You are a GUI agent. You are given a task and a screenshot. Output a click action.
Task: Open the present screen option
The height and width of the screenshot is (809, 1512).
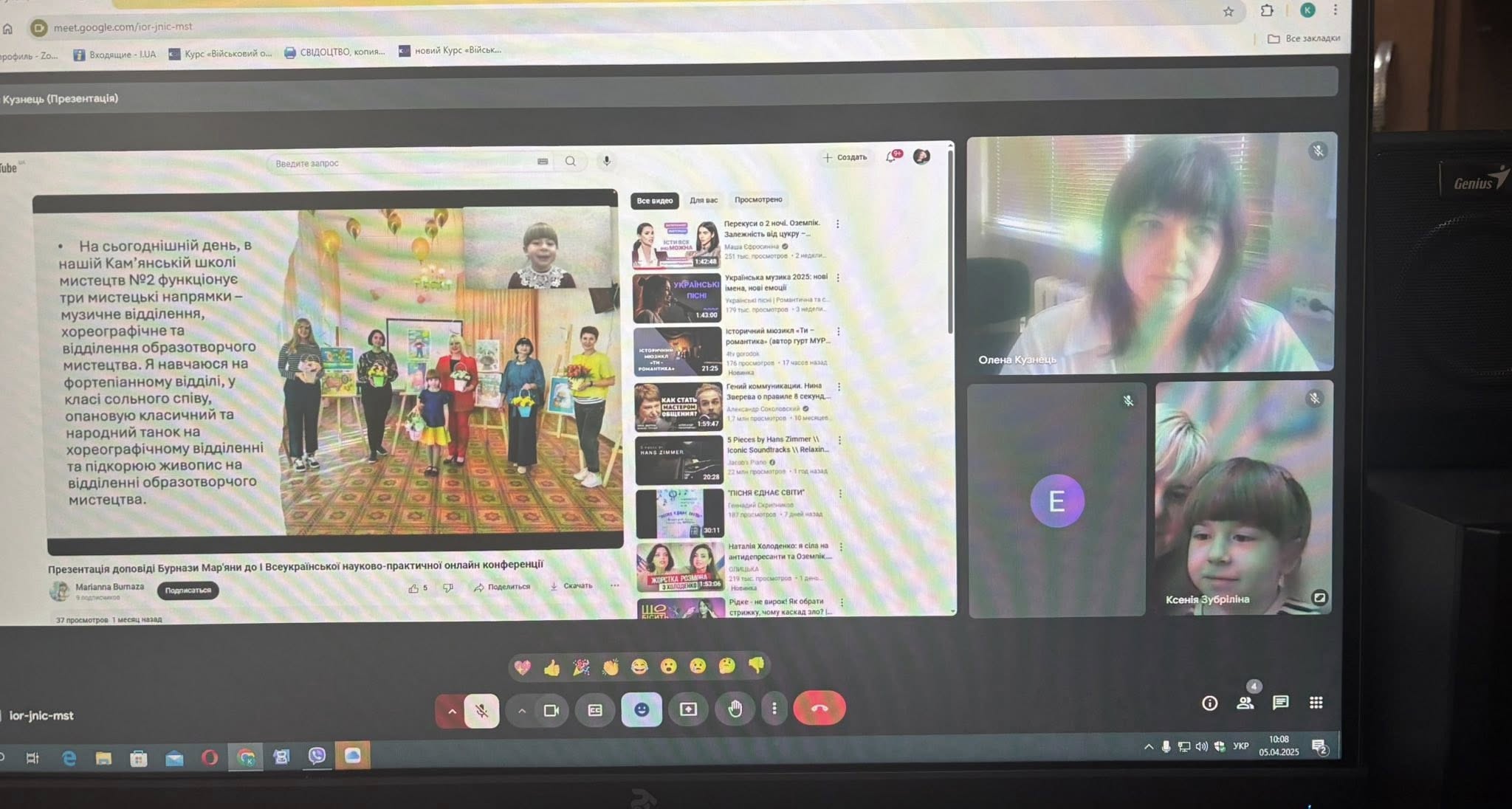pos(688,709)
